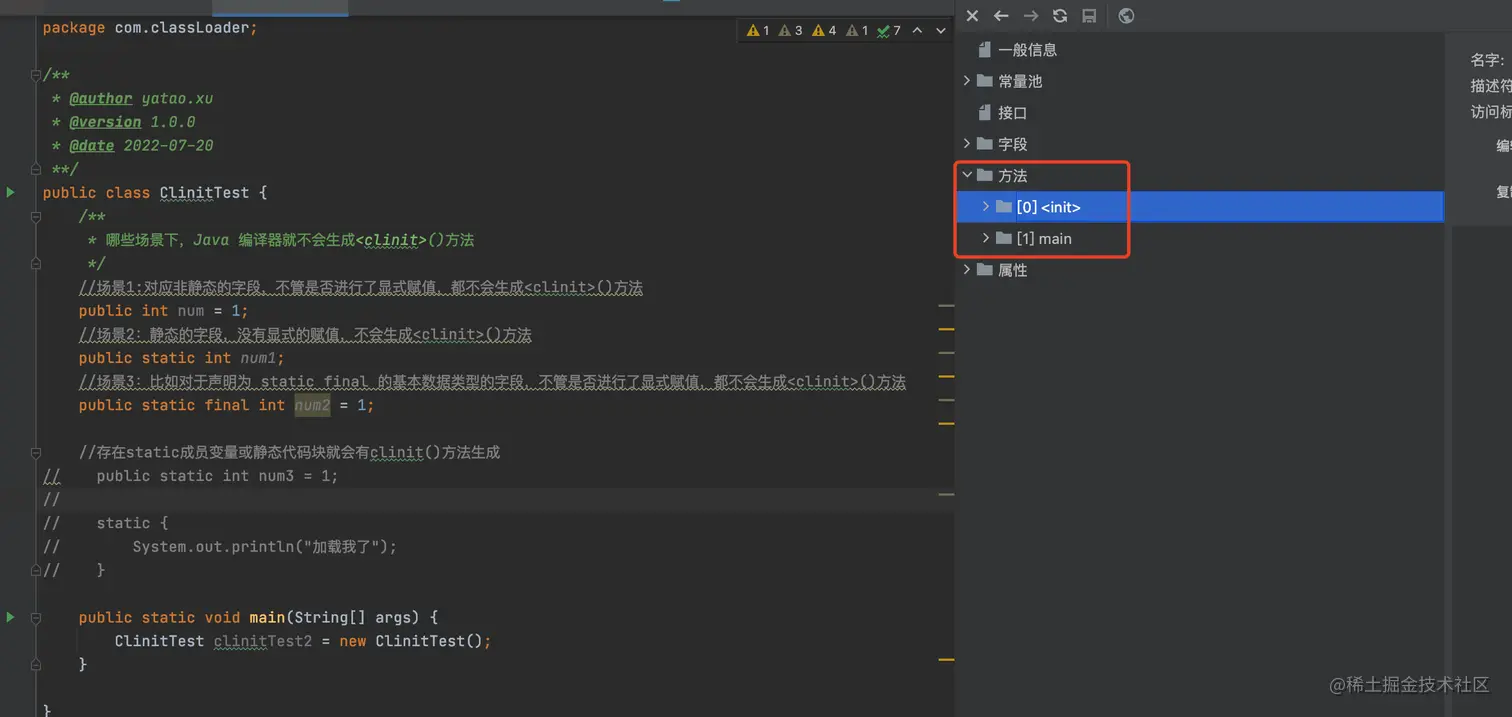Jump to previous highlighted problem with up arrow

pos(917,31)
